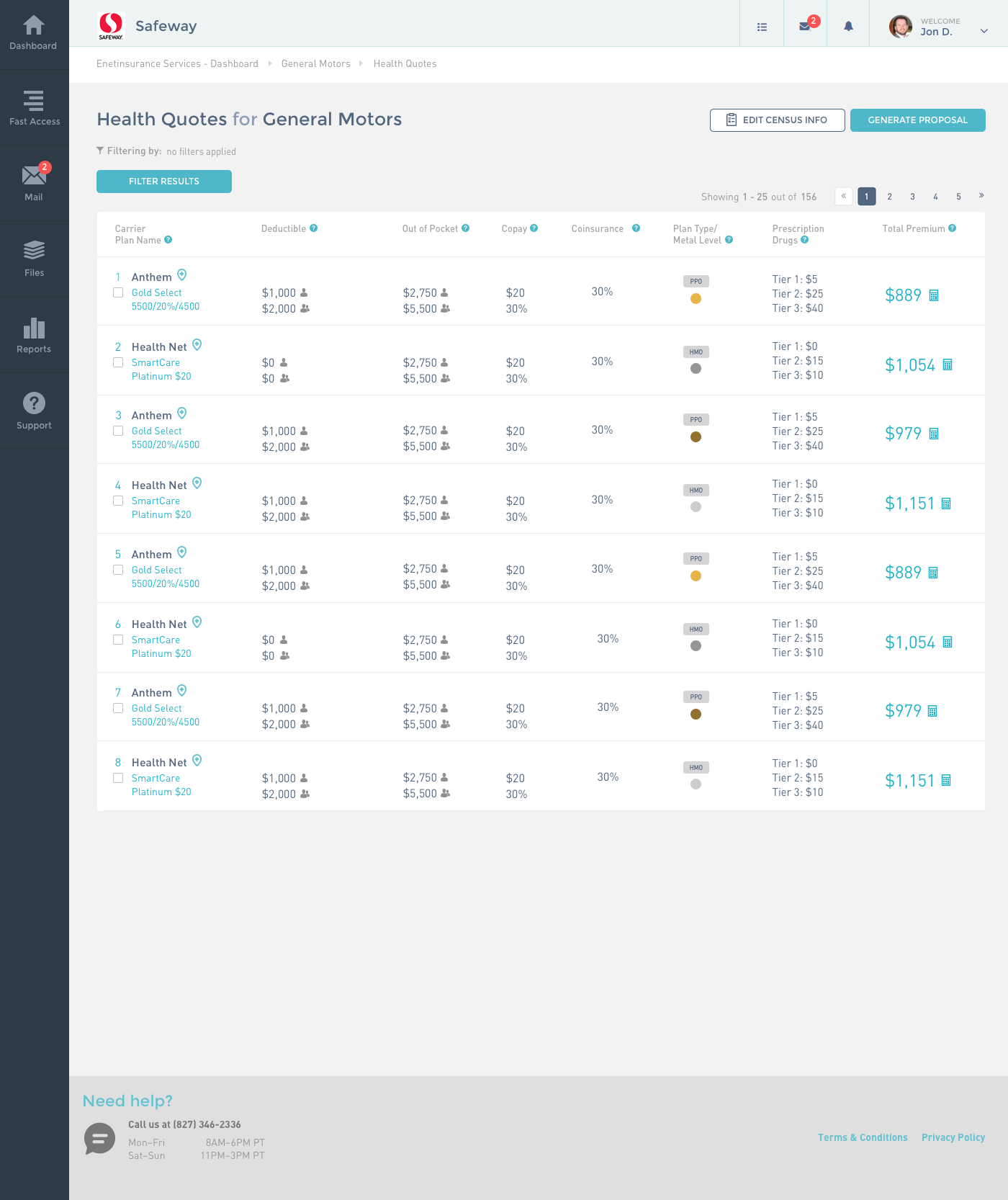The height and width of the screenshot is (1200, 1008).
Task: Open Reports in the sidebar
Action: (x=34, y=335)
